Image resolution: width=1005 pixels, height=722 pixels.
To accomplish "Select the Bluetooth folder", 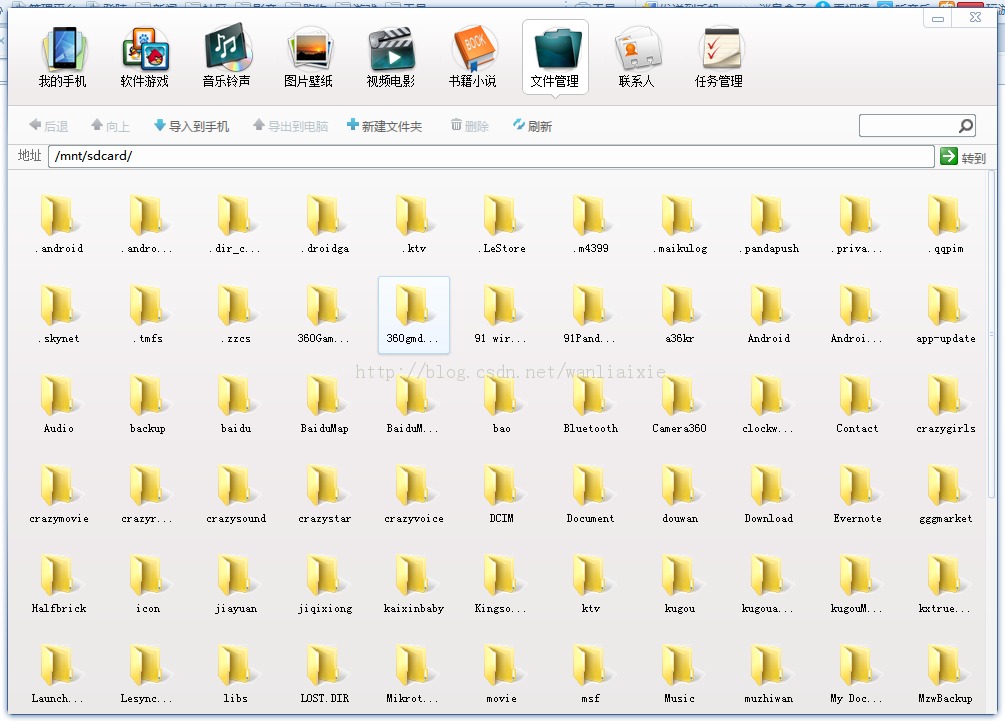I will click(x=590, y=404).
